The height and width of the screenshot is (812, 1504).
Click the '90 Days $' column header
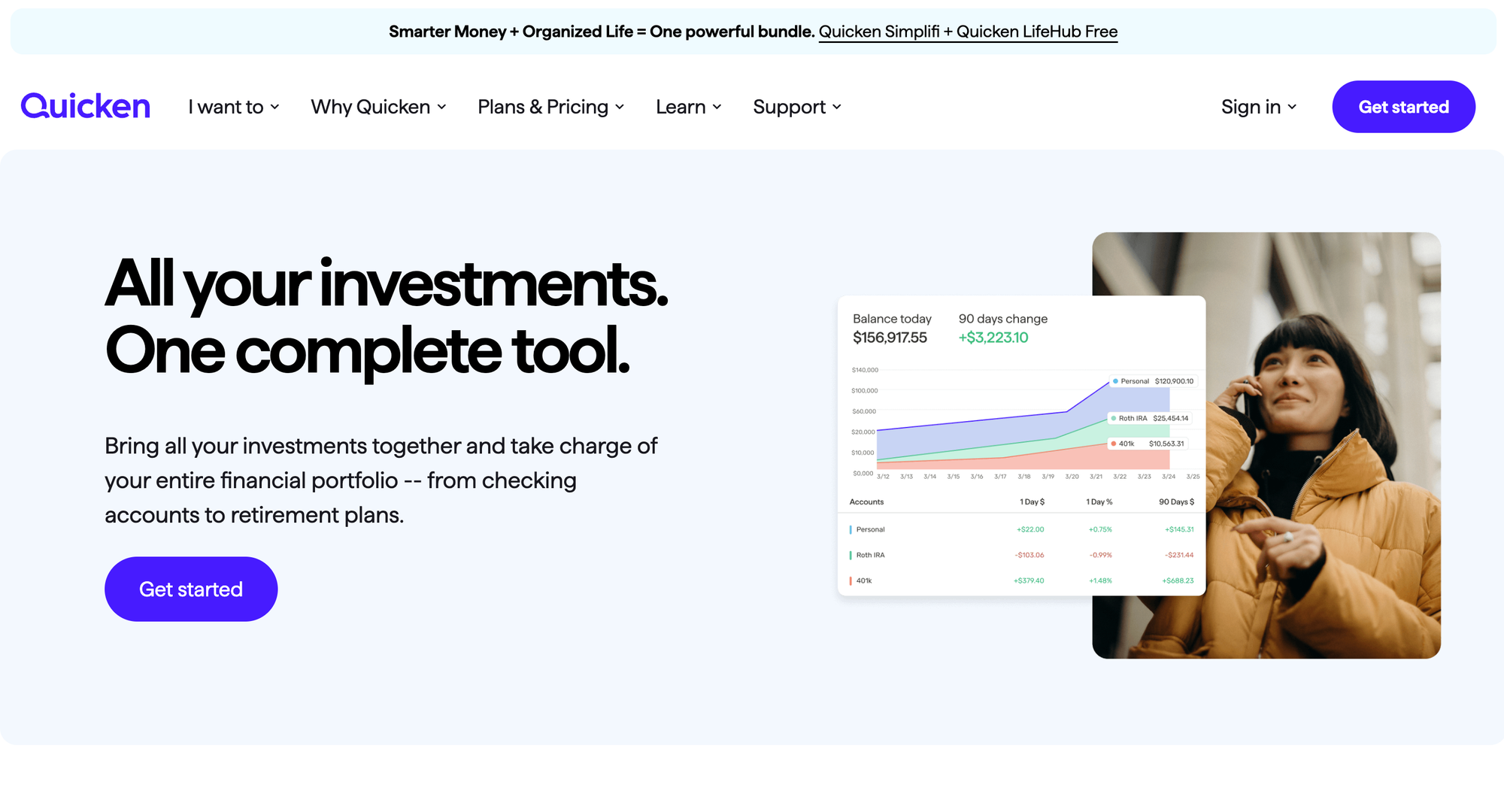1176,501
